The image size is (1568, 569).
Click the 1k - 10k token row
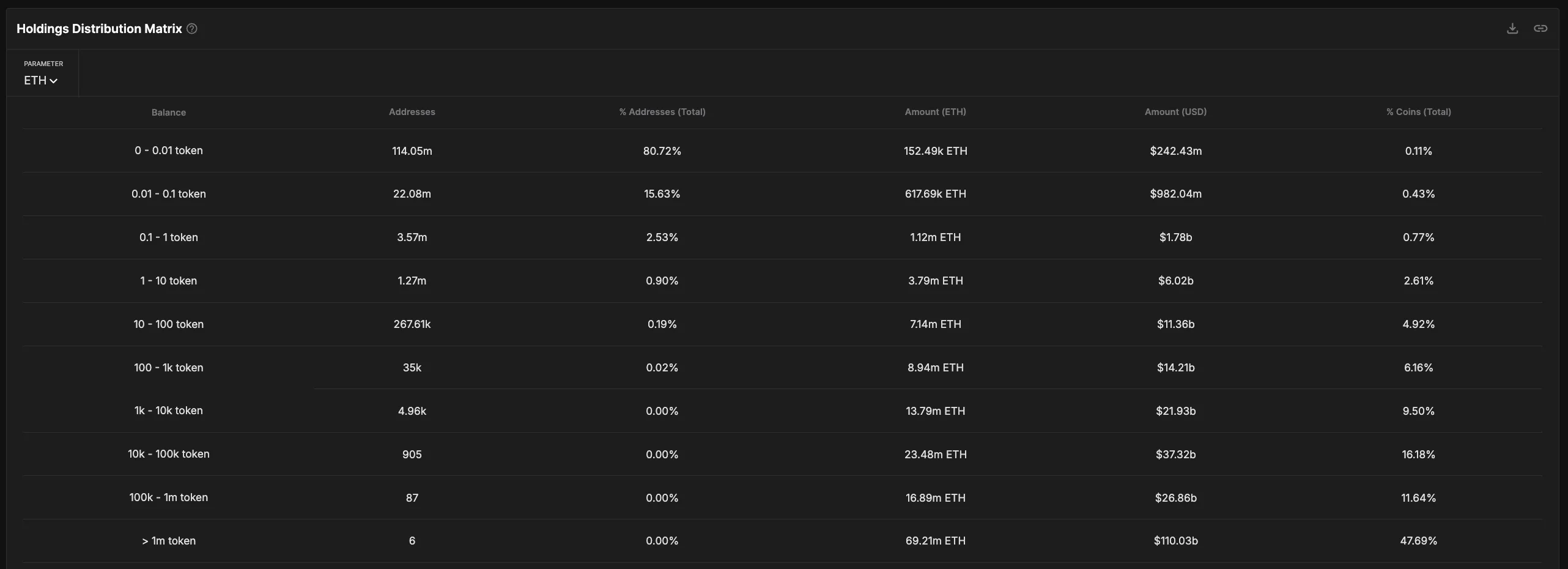click(x=169, y=411)
